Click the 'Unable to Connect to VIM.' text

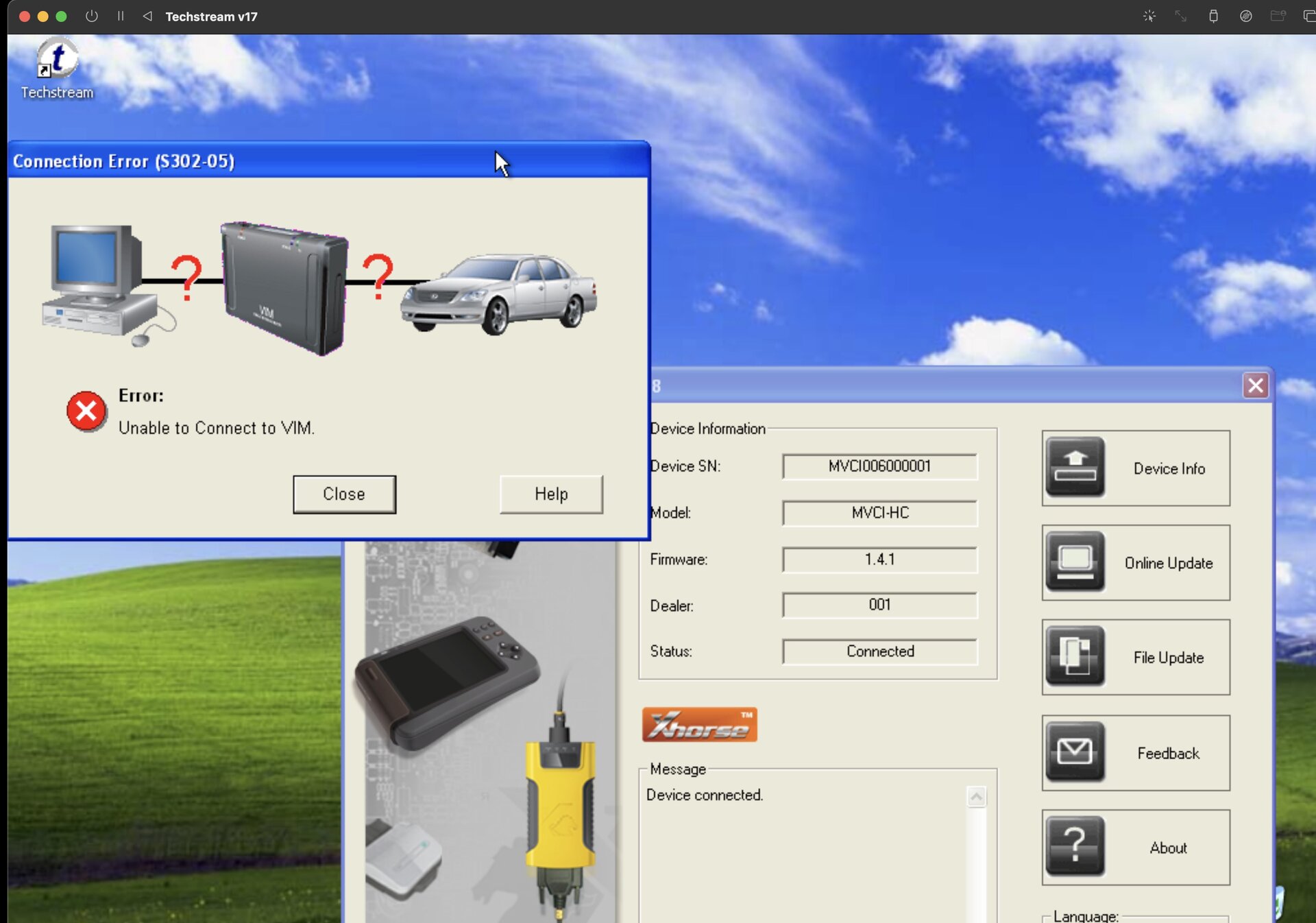[217, 428]
